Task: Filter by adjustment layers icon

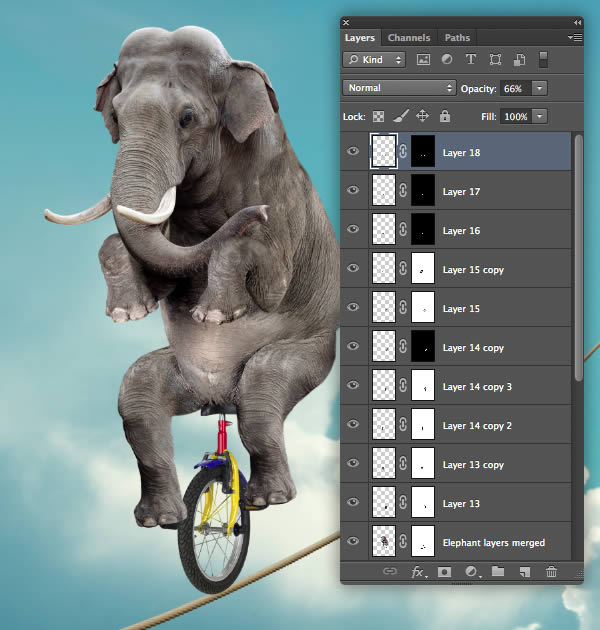Action: [447, 59]
